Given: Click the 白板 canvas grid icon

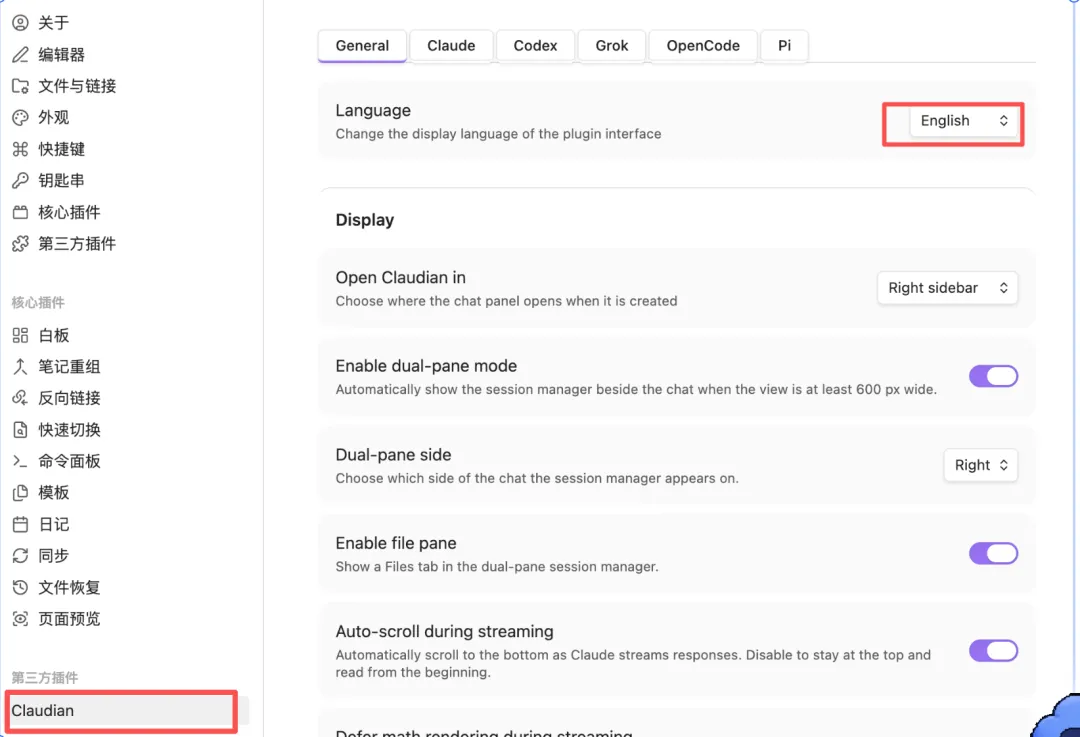Looking at the screenshot, I should [21, 335].
